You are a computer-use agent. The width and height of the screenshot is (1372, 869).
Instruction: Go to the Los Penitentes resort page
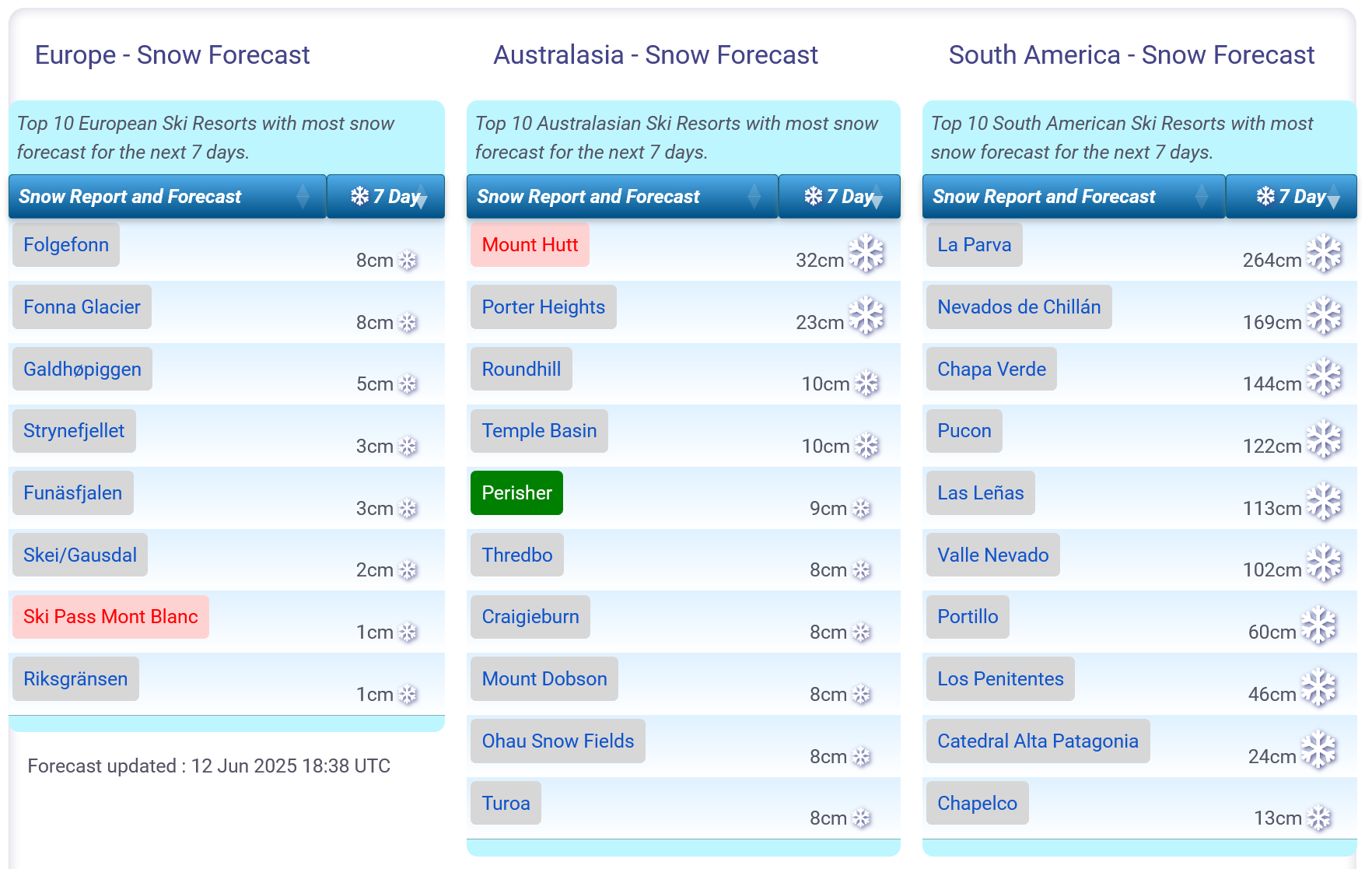click(1000, 678)
